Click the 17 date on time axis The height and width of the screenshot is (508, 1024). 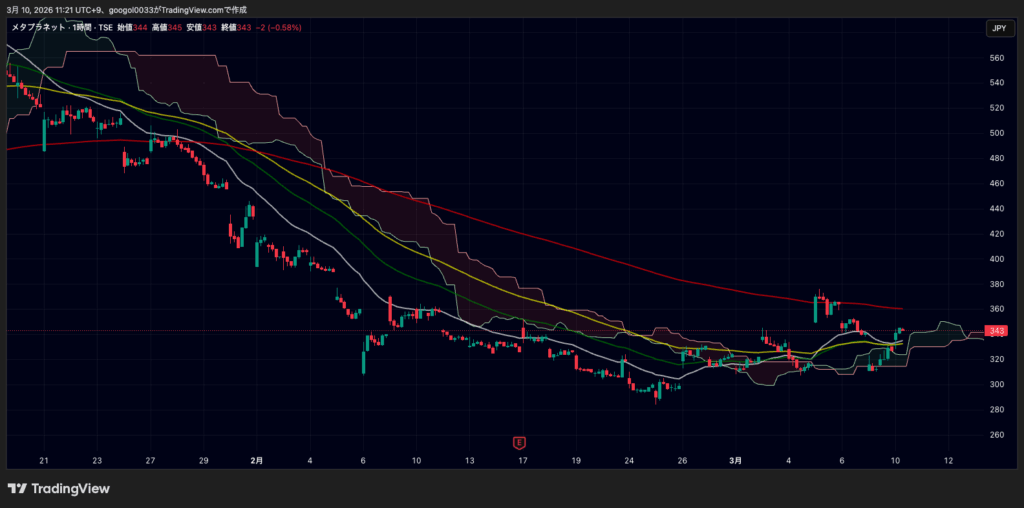522,461
